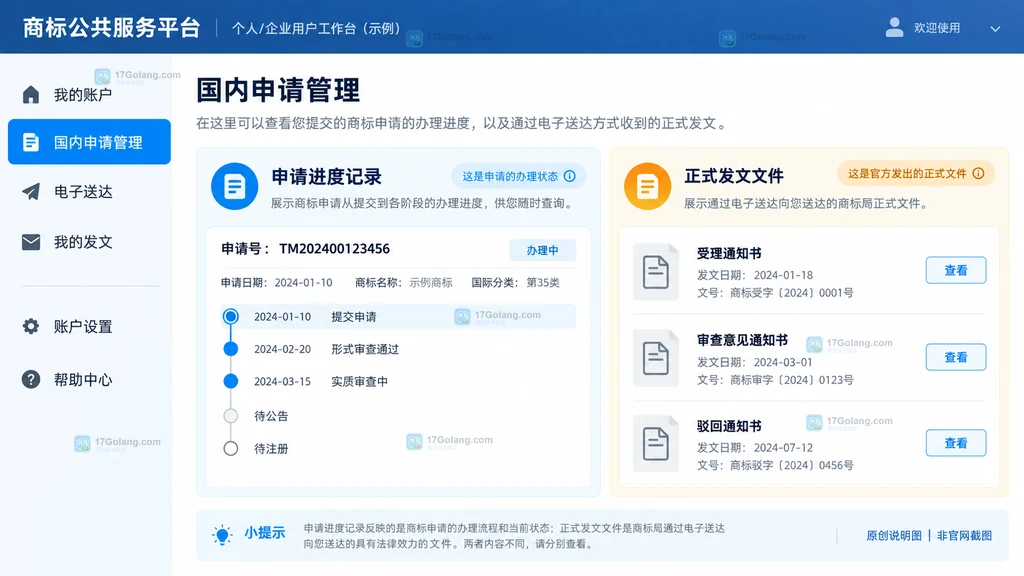Click the orange 正式发文文件 round document icon
This screenshot has width=1024, height=576.
pos(647,186)
